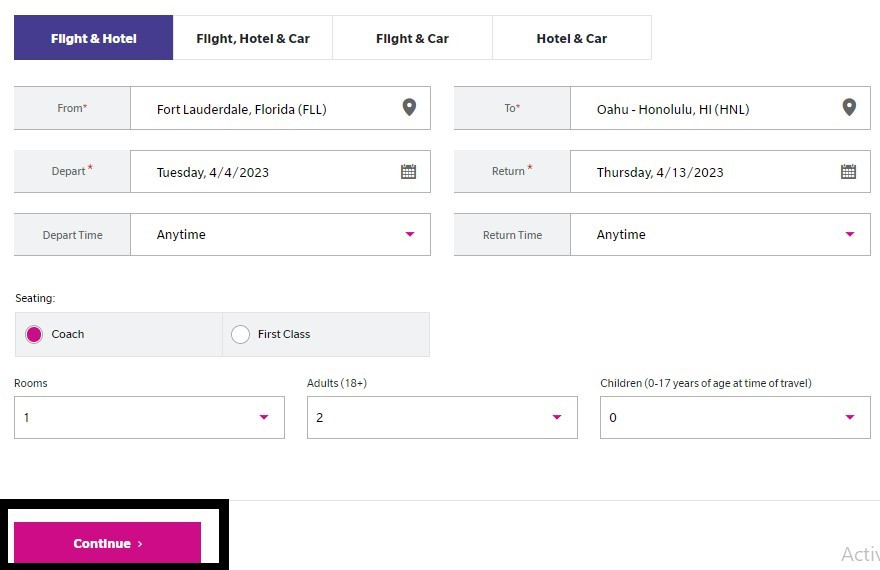Image resolution: width=880 pixels, height=570 pixels.
Task: Open the Rooms dropdown
Action: tap(149, 417)
